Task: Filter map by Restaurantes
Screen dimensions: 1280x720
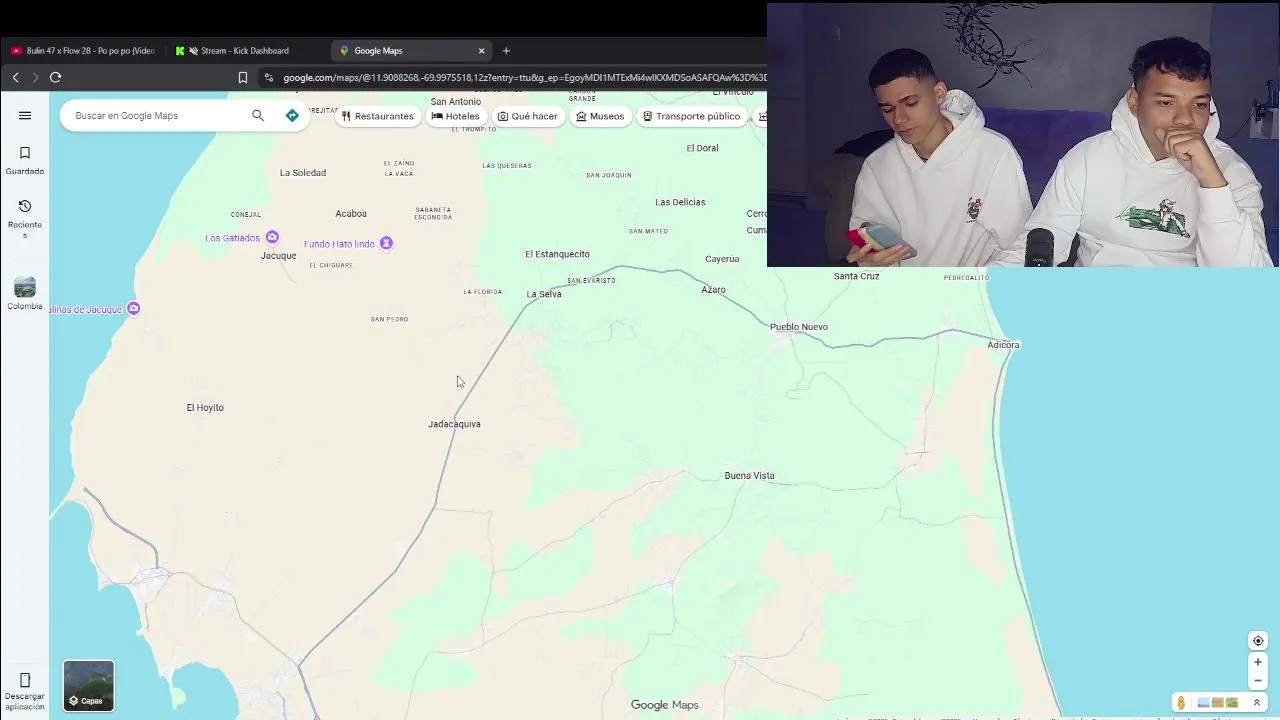Action: pos(377,116)
